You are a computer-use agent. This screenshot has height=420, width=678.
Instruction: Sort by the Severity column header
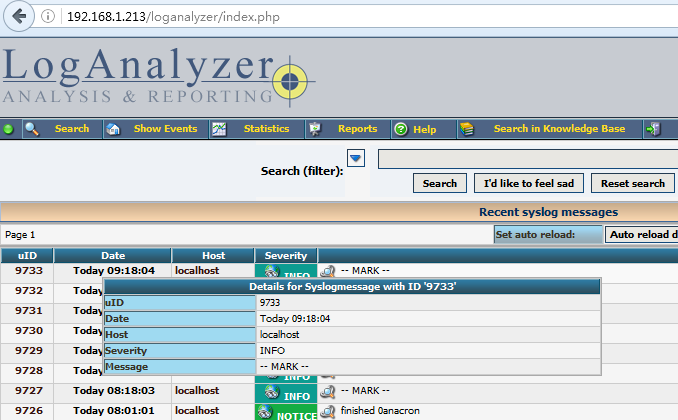[286, 256]
